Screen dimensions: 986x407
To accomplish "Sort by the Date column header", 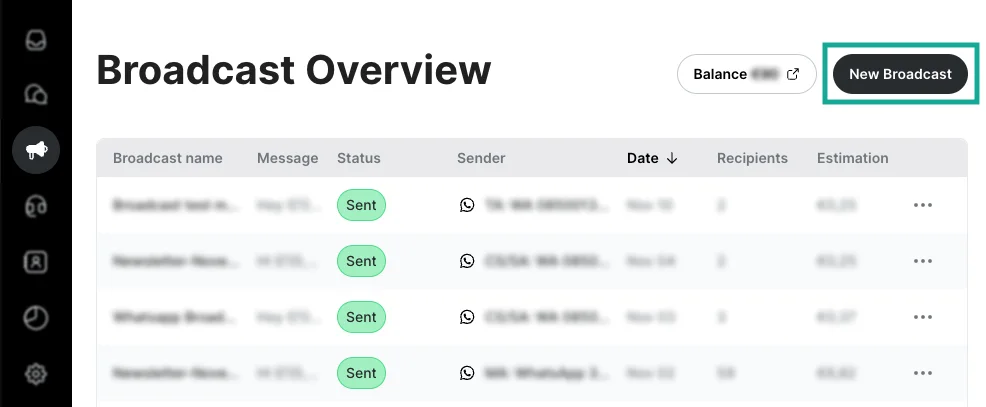I will pos(652,158).
